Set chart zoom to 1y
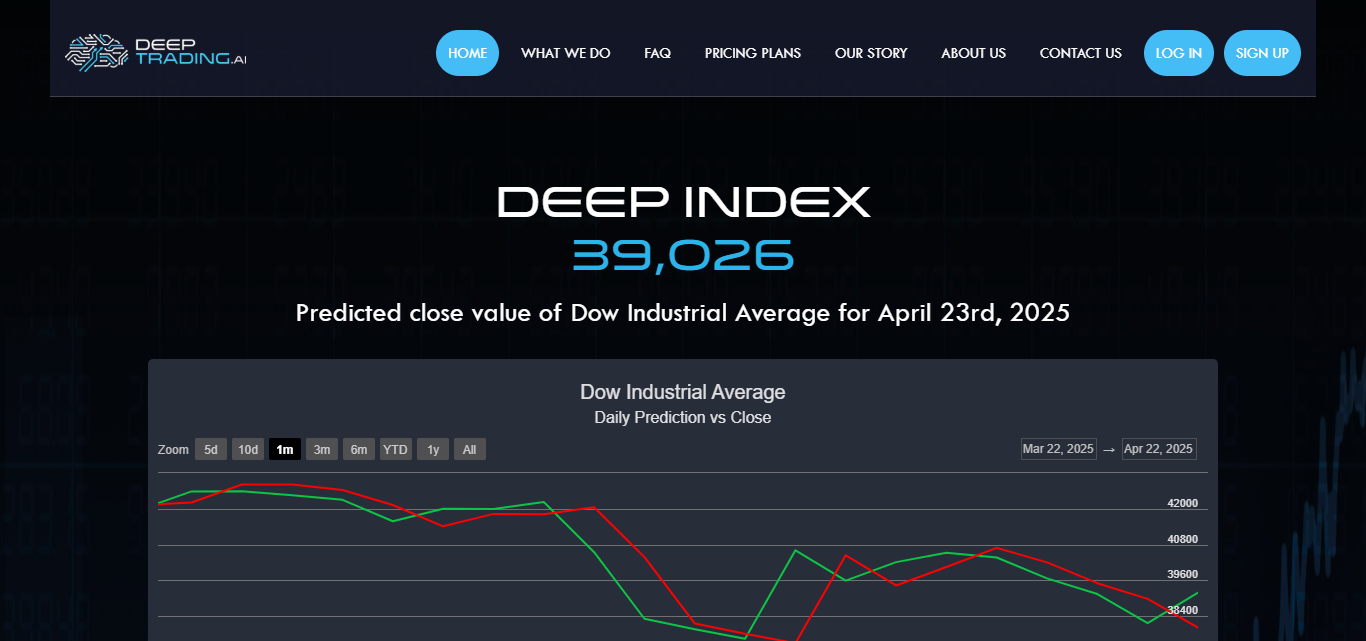Screen dimensions: 1366x641 pyautogui.click(x=433, y=449)
